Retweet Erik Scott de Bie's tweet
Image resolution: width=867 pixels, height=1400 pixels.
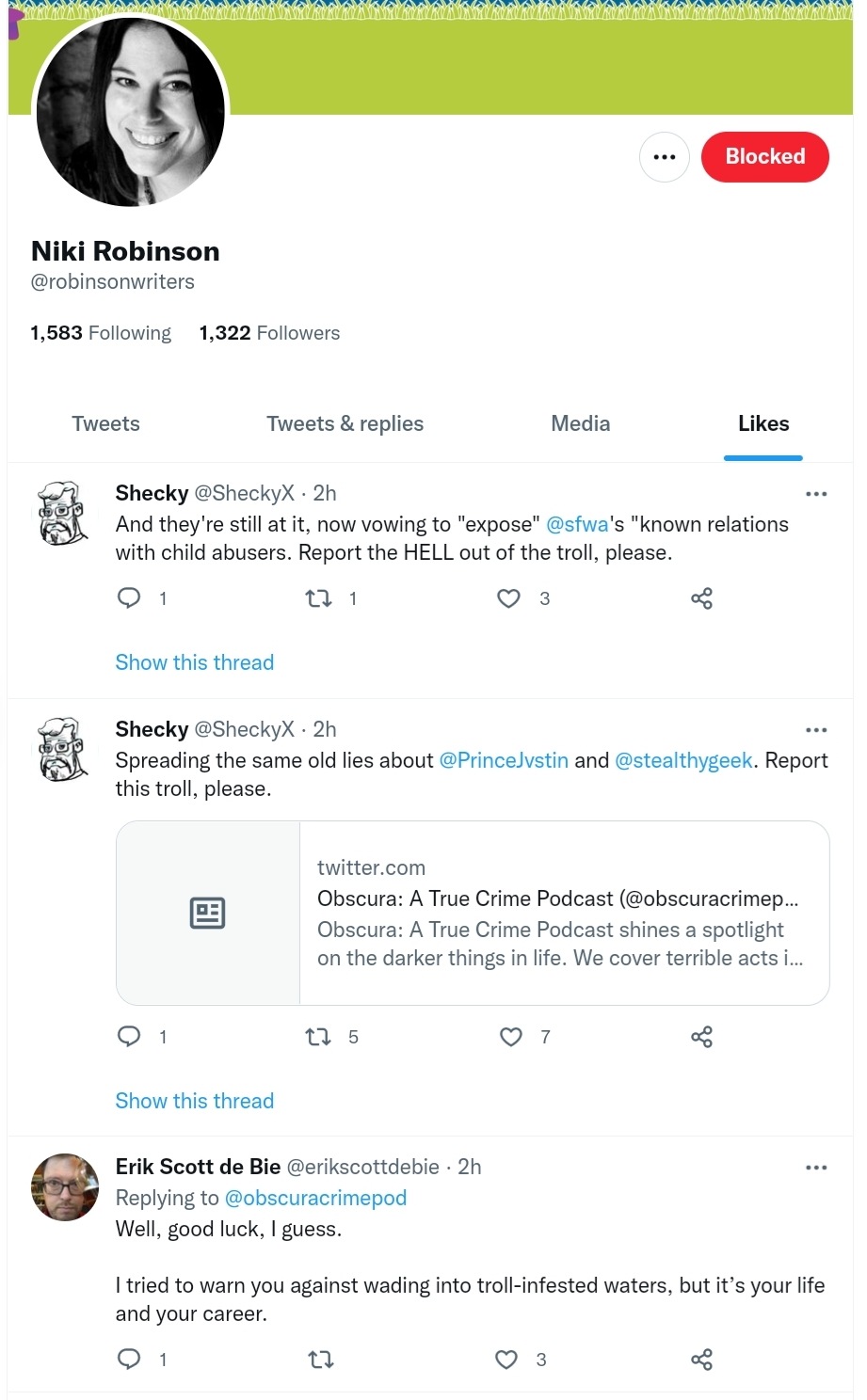click(321, 1359)
